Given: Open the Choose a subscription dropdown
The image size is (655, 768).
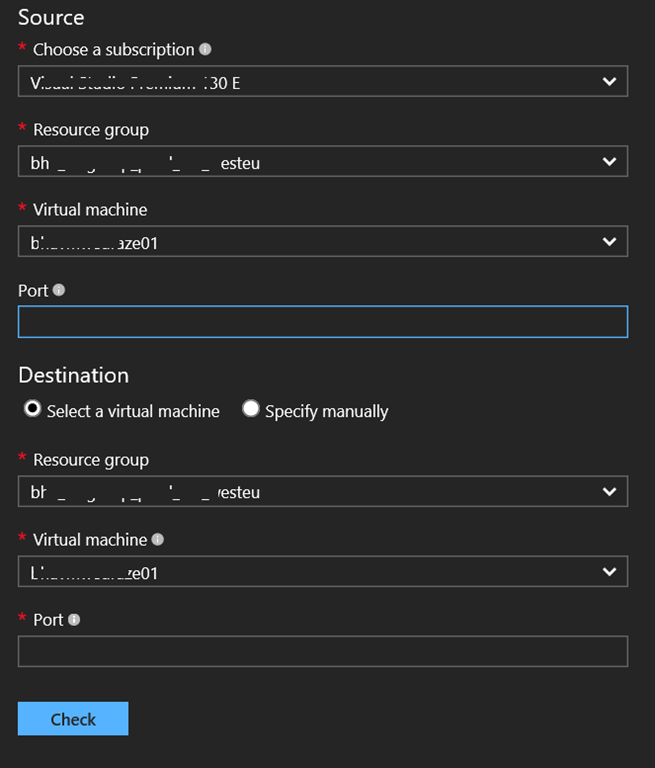Looking at the screenshot, I should (x=322, y=82).
